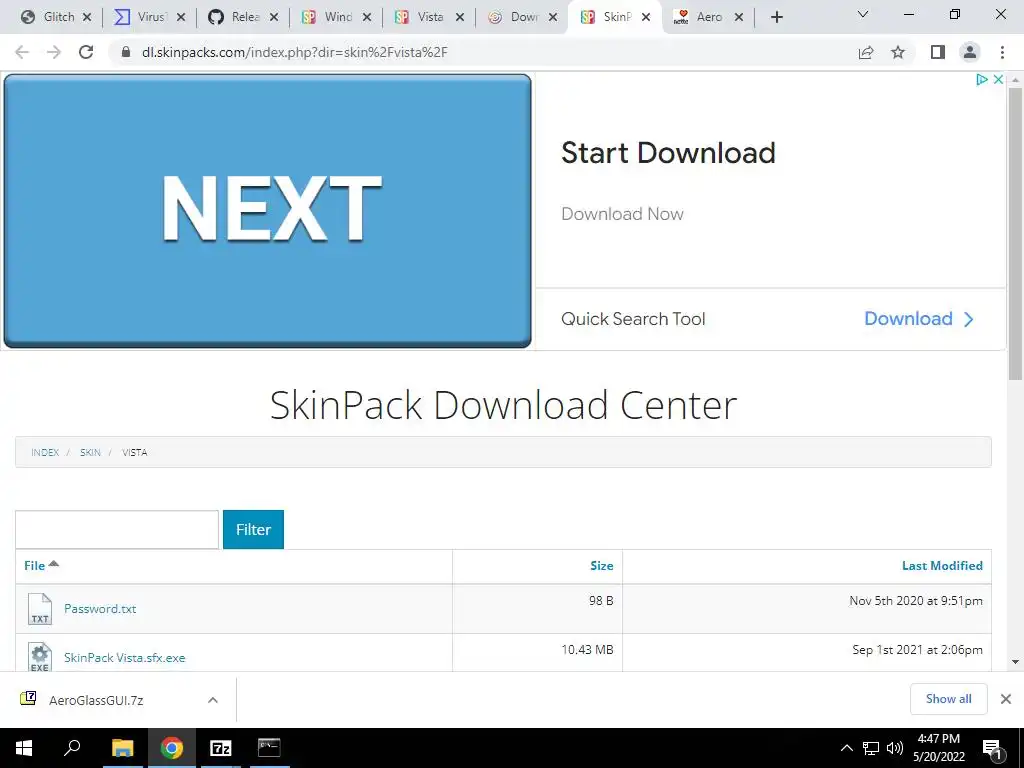Open a new browser tab
The image size is (1024, 768).
(776, 18)
